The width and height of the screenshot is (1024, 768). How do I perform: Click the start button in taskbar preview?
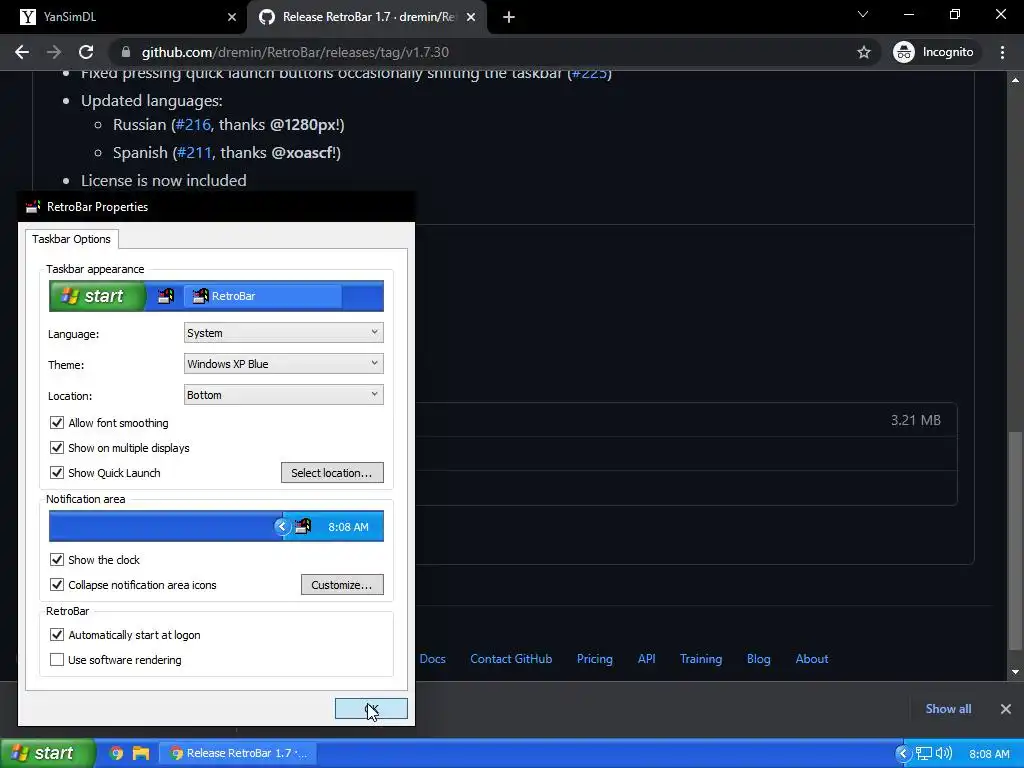97,296
